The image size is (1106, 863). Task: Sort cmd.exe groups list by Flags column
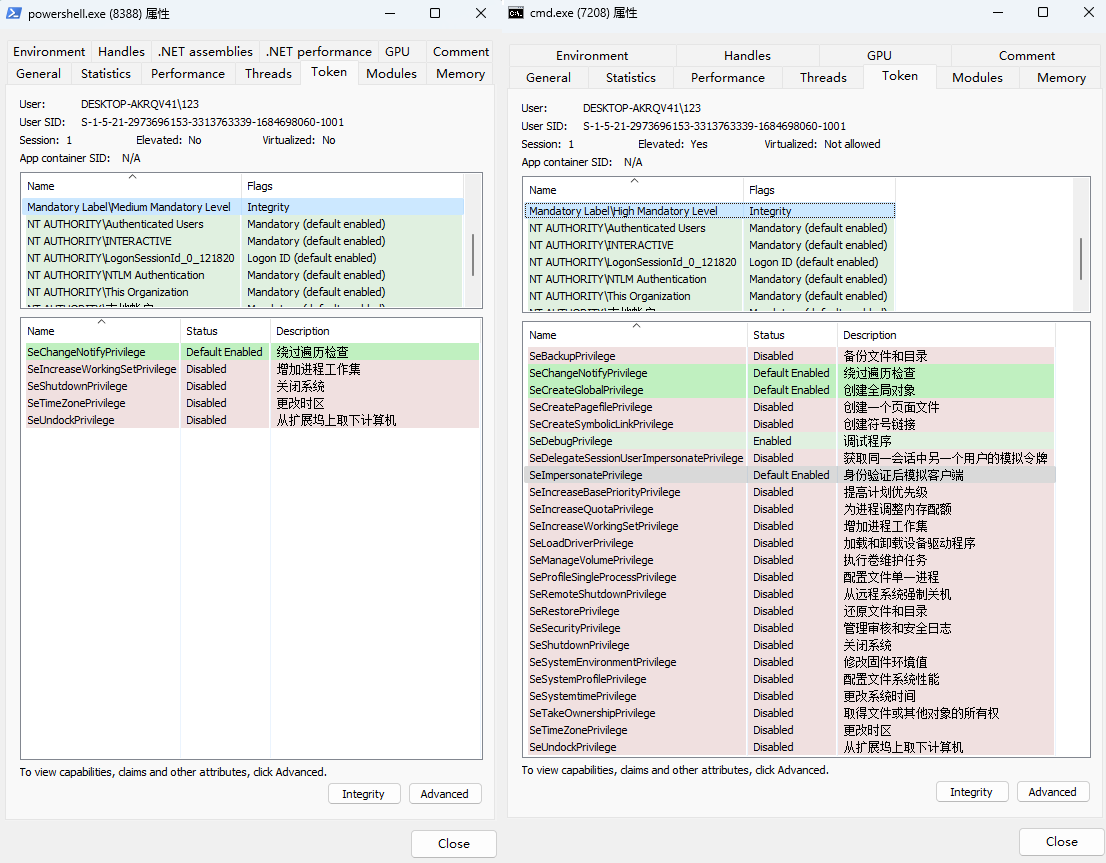click(x=819, y=190)
